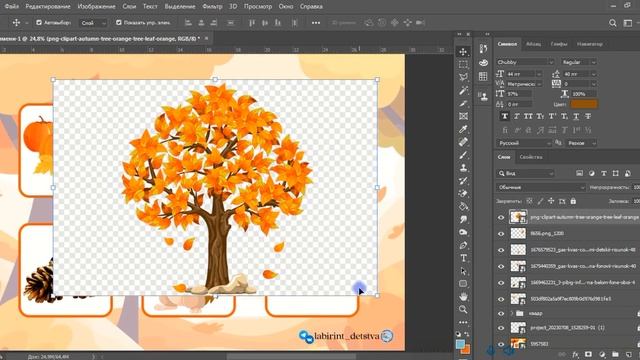Hide the 8656.png_1200 layer
This screenshot has width=640, height=360.
501,234
